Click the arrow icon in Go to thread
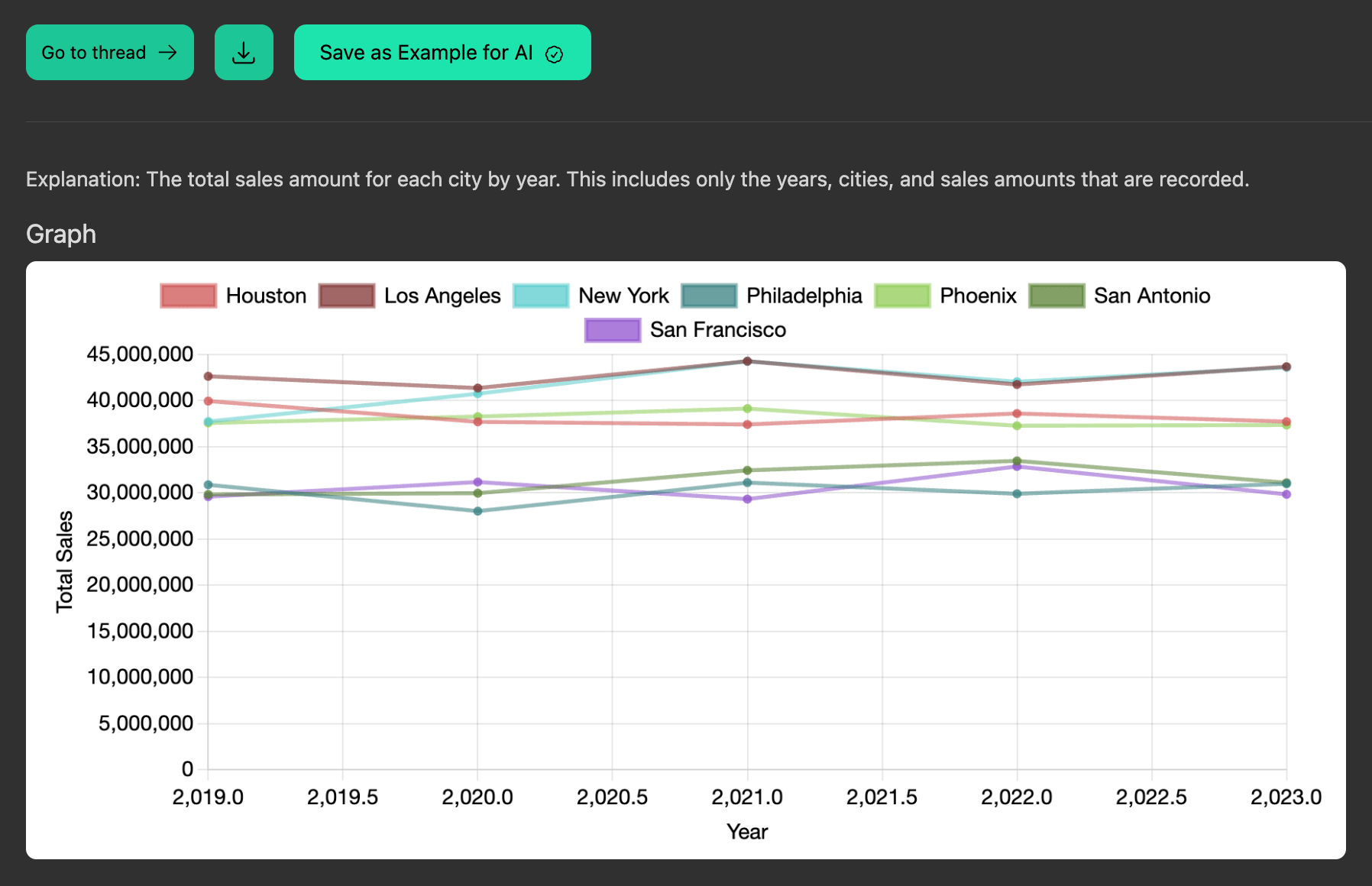The width and height of the screenshot is (1372, 886). point(167,52)
